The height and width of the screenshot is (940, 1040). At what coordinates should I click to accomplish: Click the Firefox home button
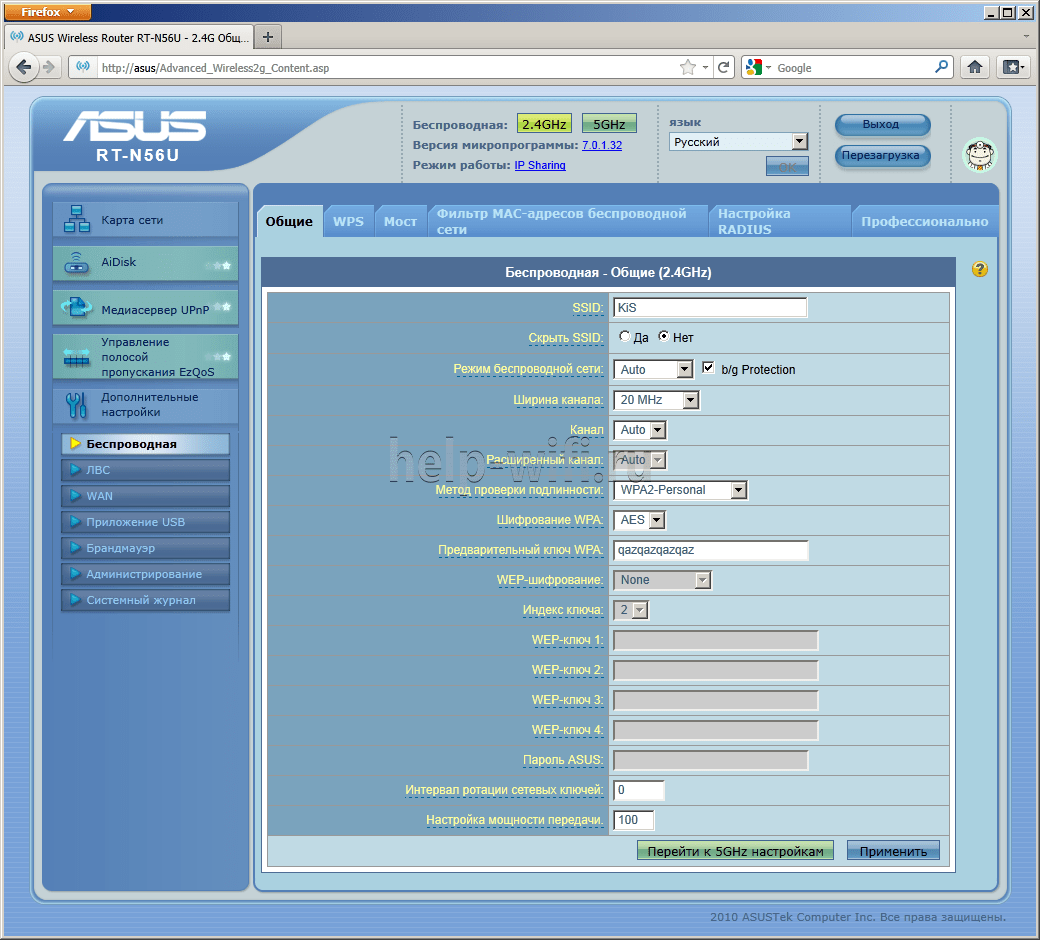[975, 67]
